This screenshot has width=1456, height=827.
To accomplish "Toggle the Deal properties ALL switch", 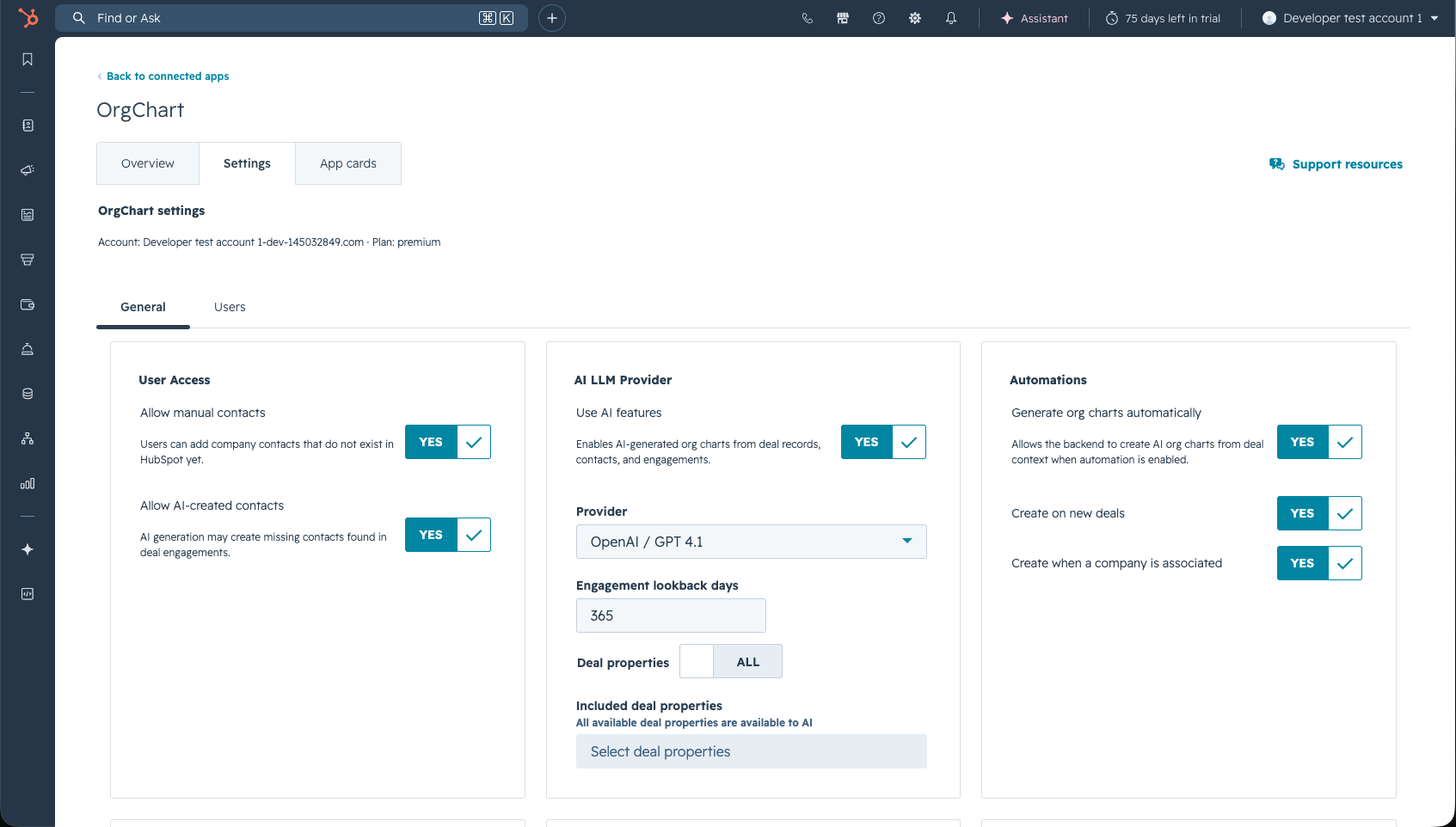I will point(731,661).
